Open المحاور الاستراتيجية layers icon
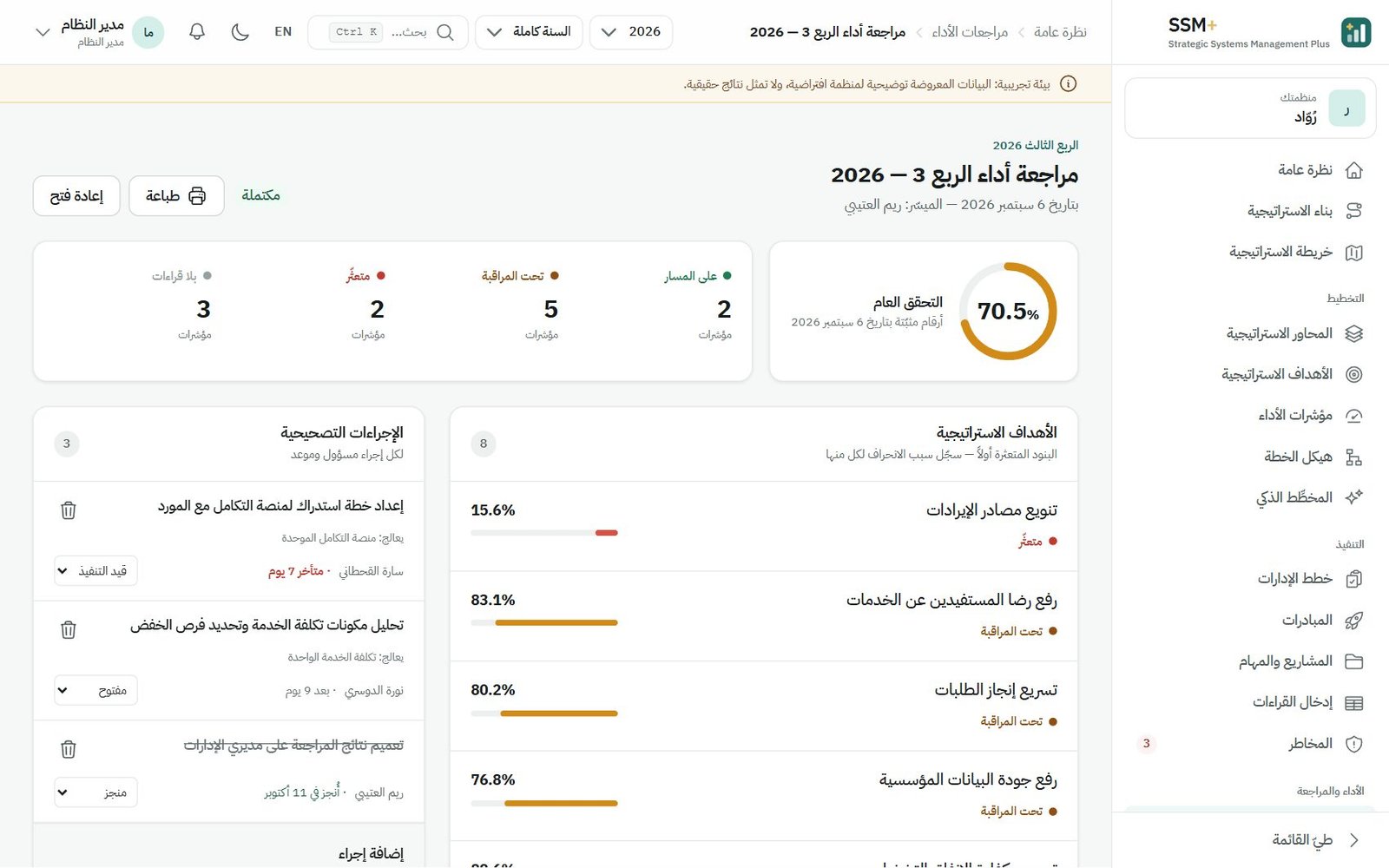Viewport: 1389px width, 868px height. [x=1353, y=333]
